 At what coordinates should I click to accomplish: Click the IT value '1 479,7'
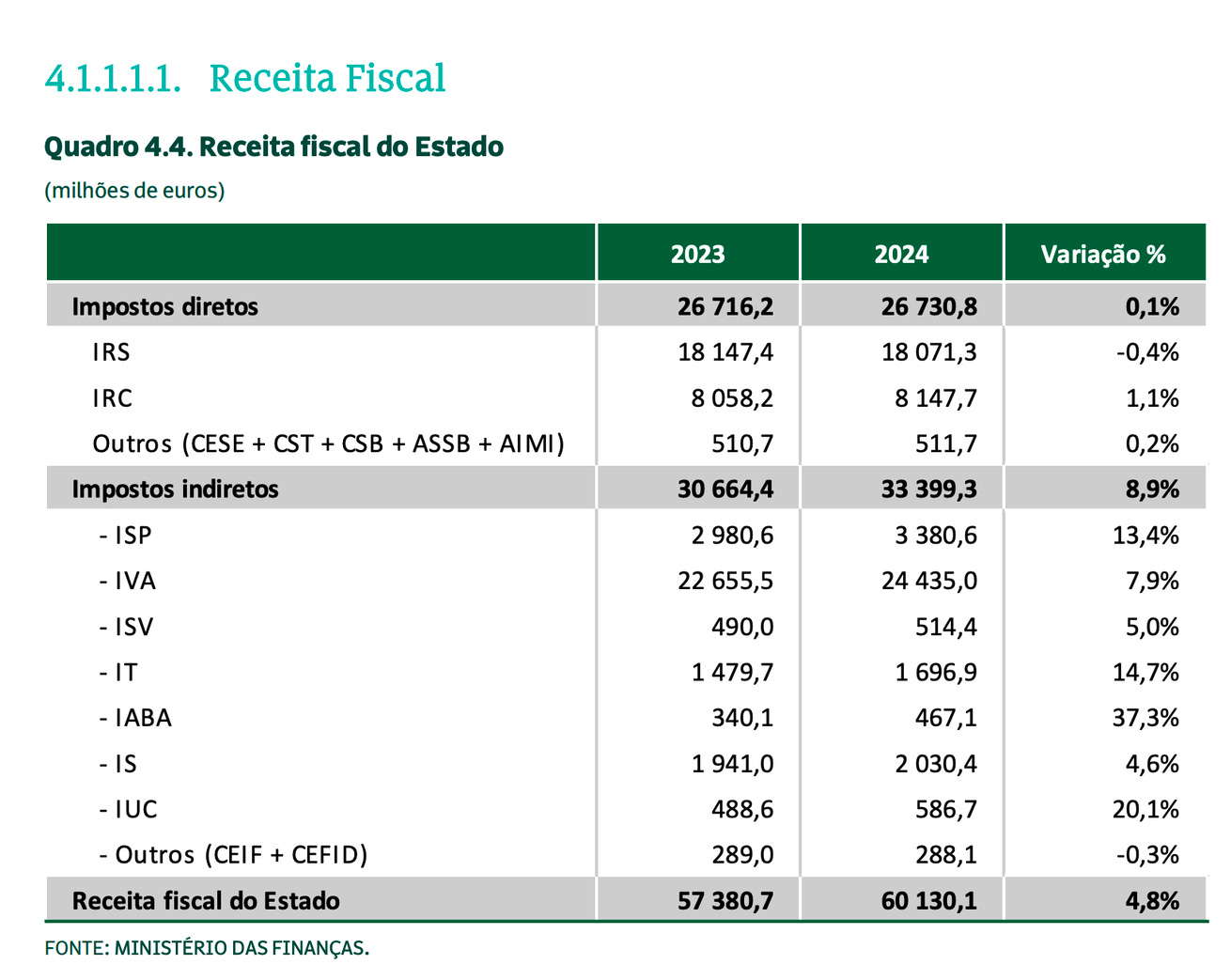pos(732,673)
